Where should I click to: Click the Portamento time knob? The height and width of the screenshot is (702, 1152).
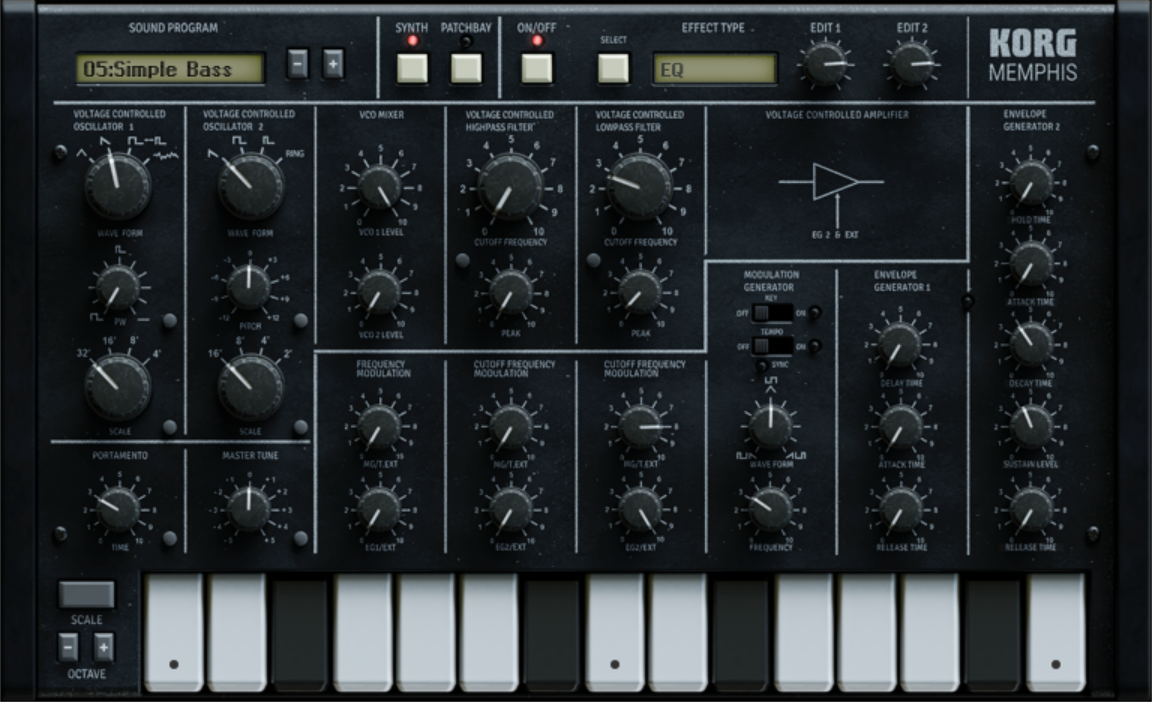[118, 510]
